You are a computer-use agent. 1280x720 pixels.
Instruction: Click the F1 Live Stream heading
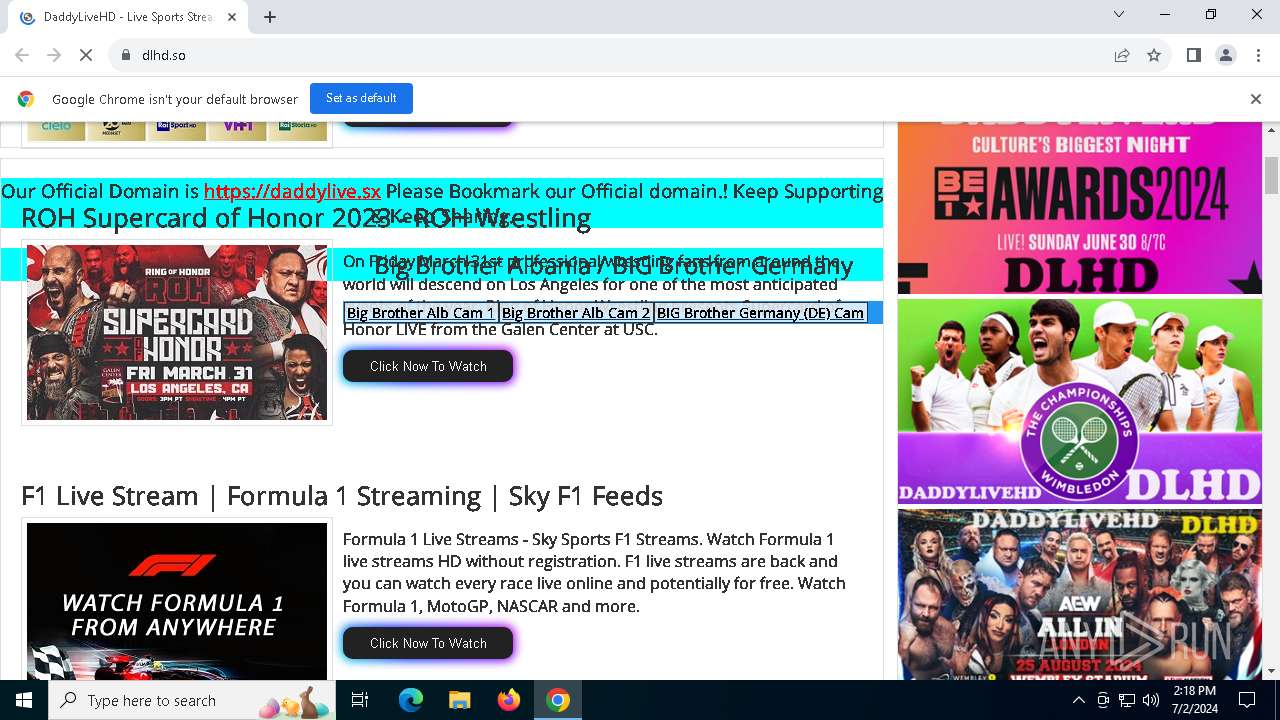(342, 496)
